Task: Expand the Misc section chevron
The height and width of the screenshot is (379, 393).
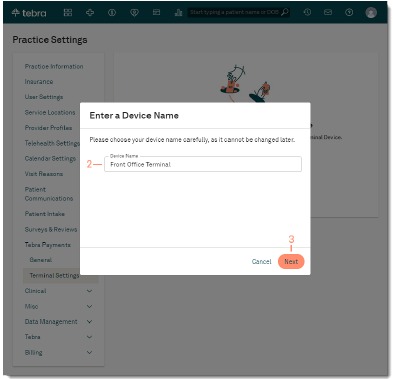Action: point(89,306)
